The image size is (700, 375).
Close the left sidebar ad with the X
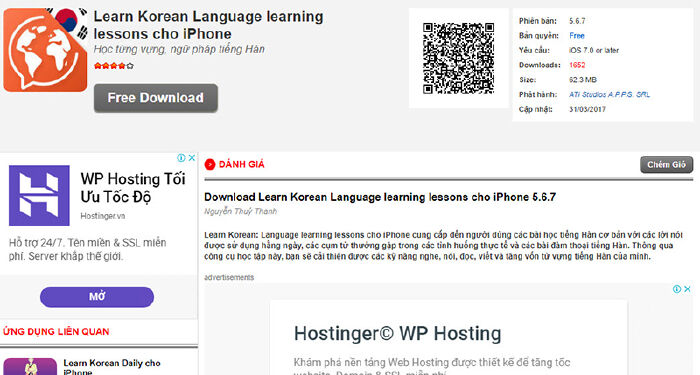(x=192, y=158)
